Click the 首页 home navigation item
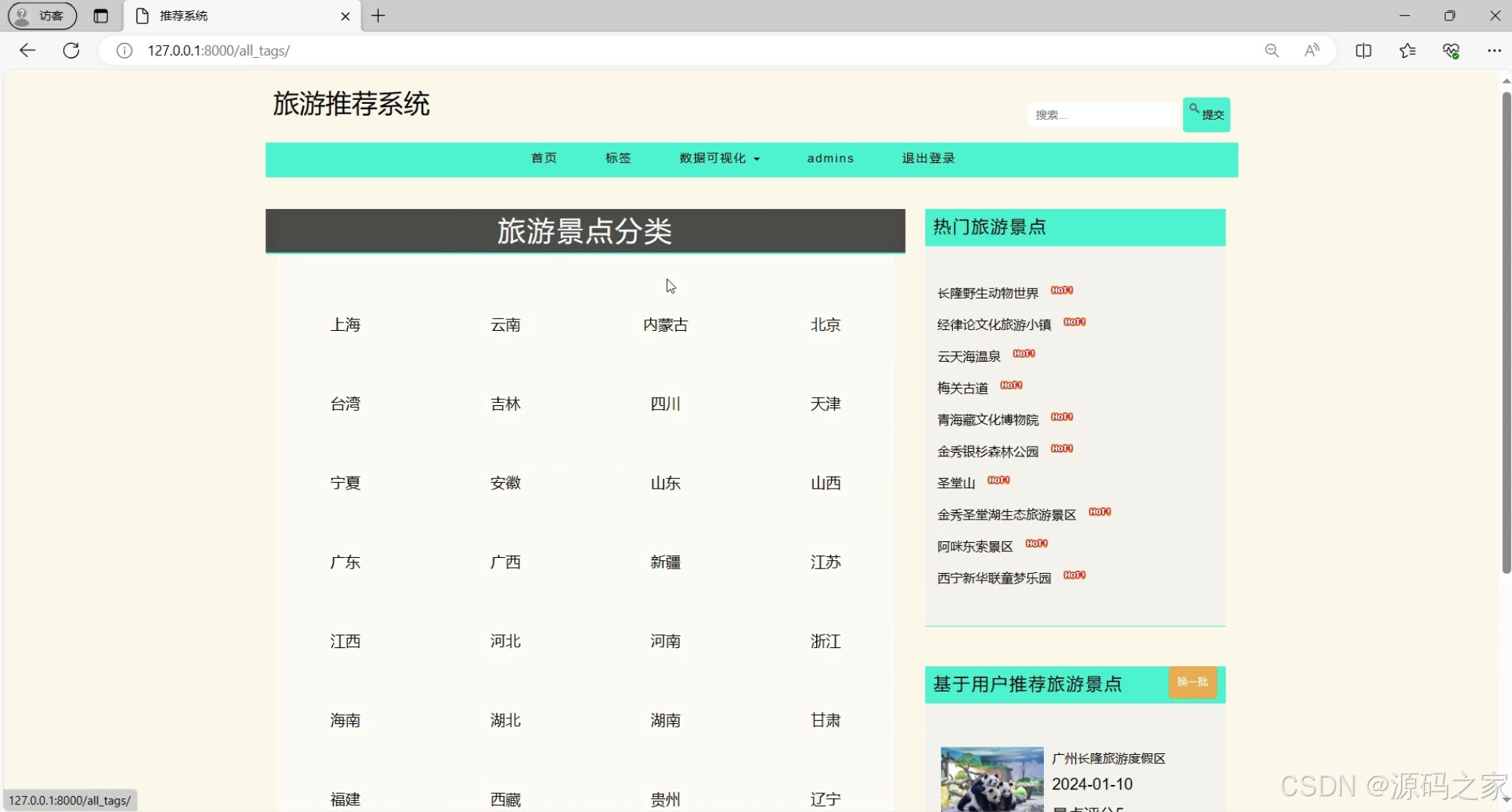1512x812 pixels. (543, 159)
